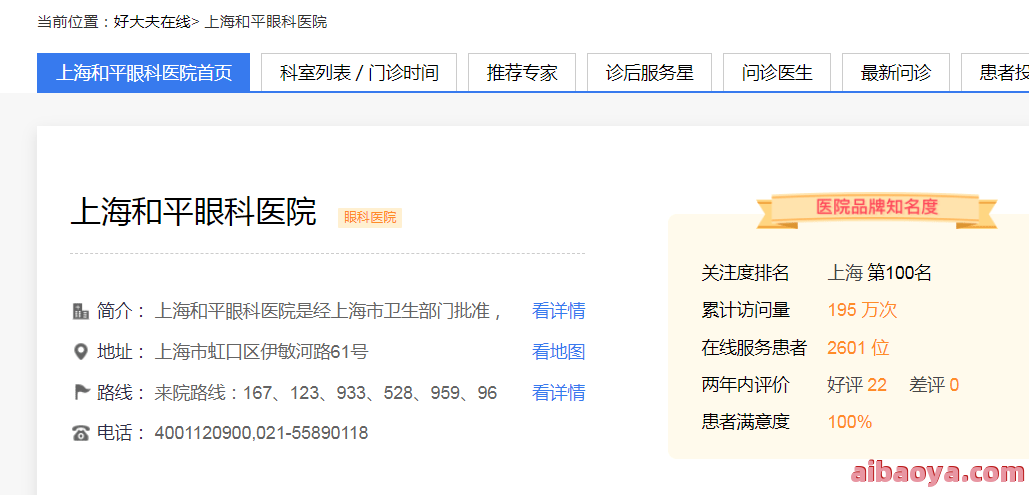
Task: Click the 100% satisfaction value
Action: tap(850, 421)
